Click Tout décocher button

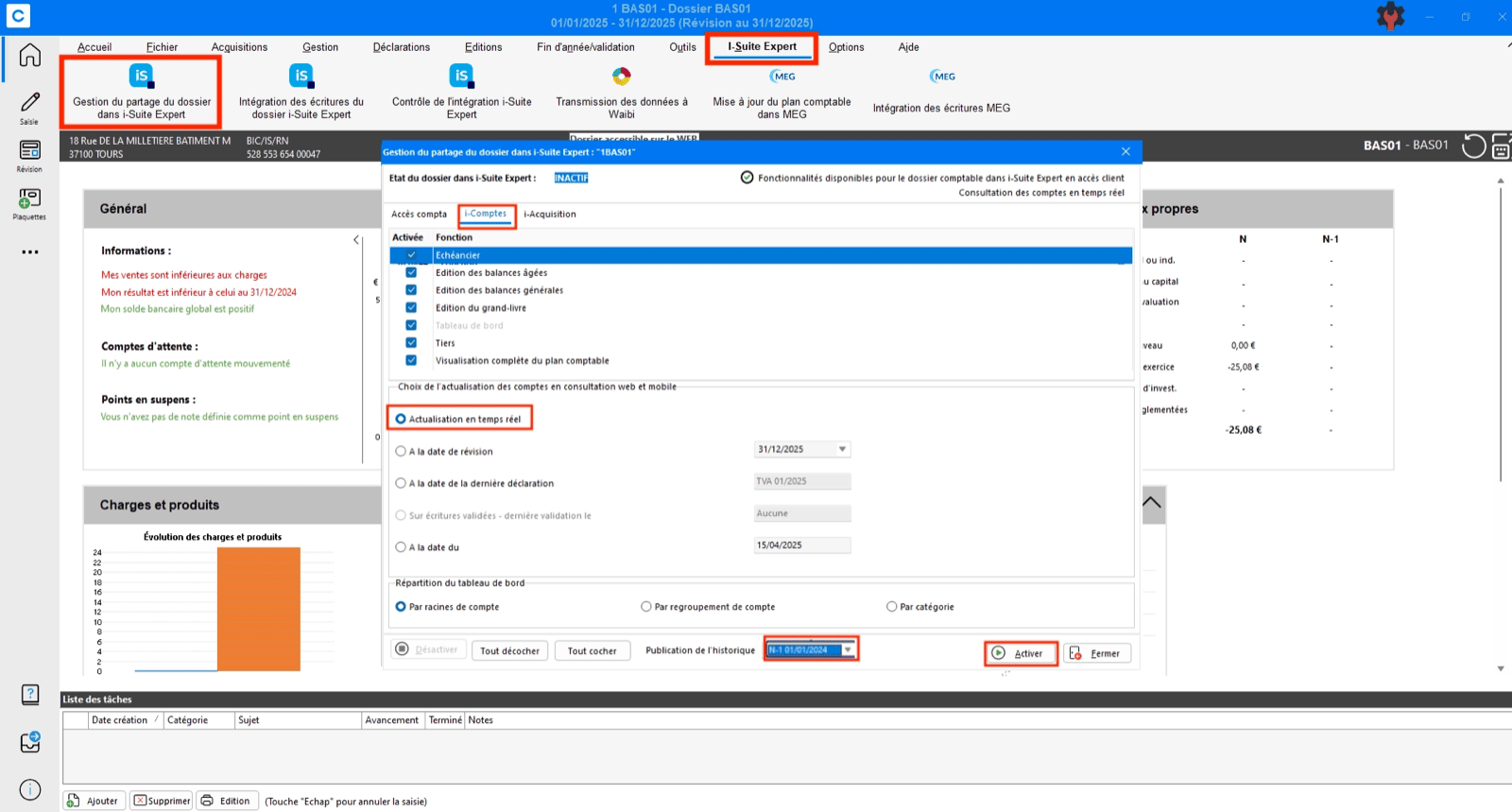510,650
